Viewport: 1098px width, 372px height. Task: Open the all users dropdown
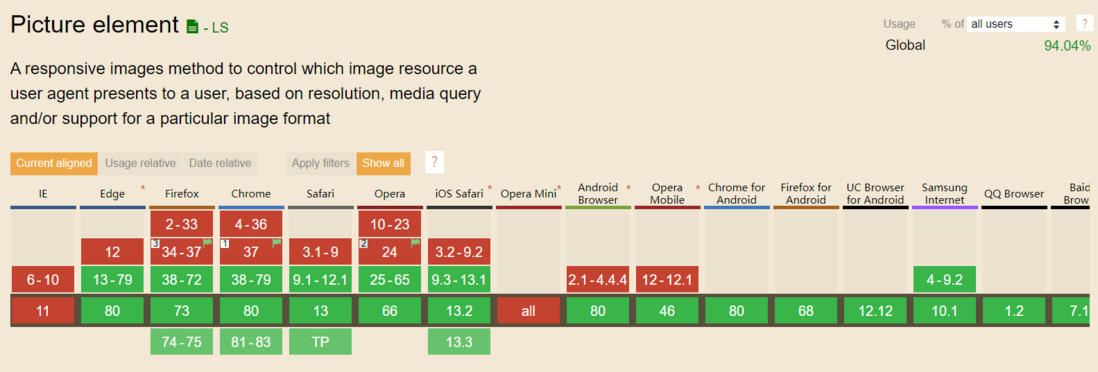point(1015,24)
